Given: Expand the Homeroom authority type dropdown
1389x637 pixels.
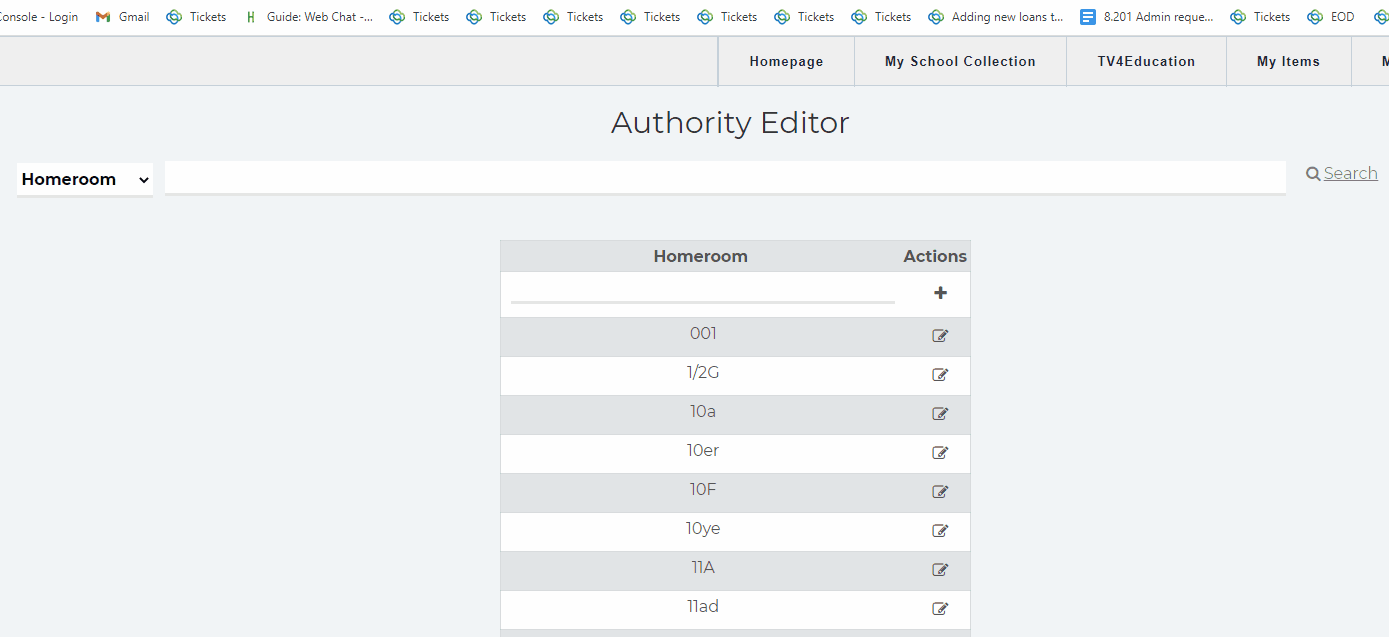Looking at the screenshot, I should tap(85, 180).
